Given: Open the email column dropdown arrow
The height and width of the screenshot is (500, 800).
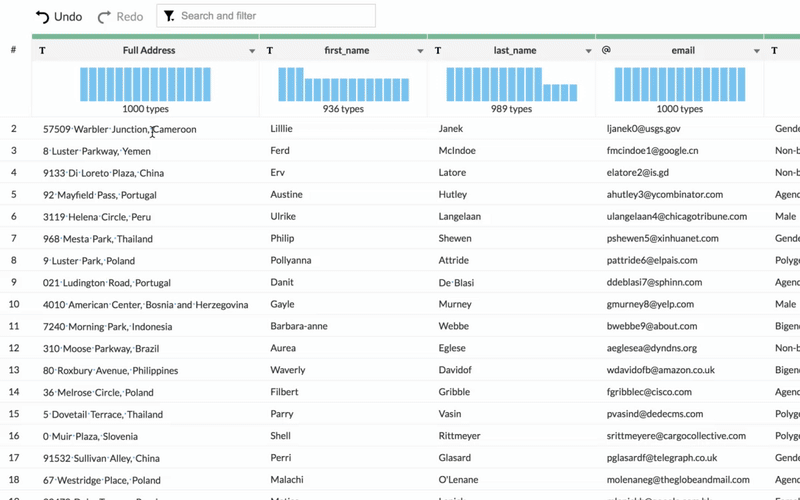Looking at the screenshot, I should point(757,51).
